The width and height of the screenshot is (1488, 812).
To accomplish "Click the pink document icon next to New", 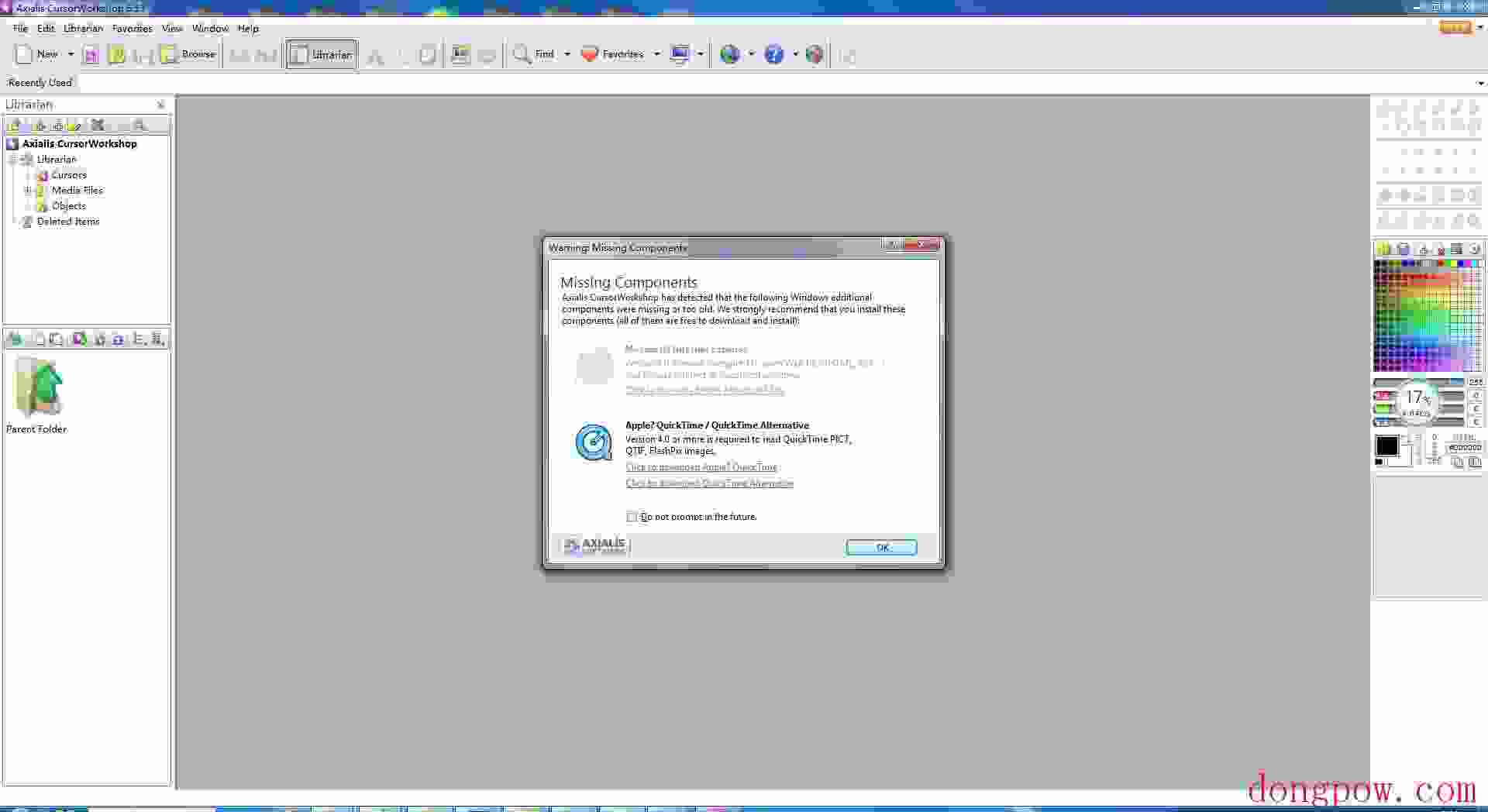I will coord(91,55).
